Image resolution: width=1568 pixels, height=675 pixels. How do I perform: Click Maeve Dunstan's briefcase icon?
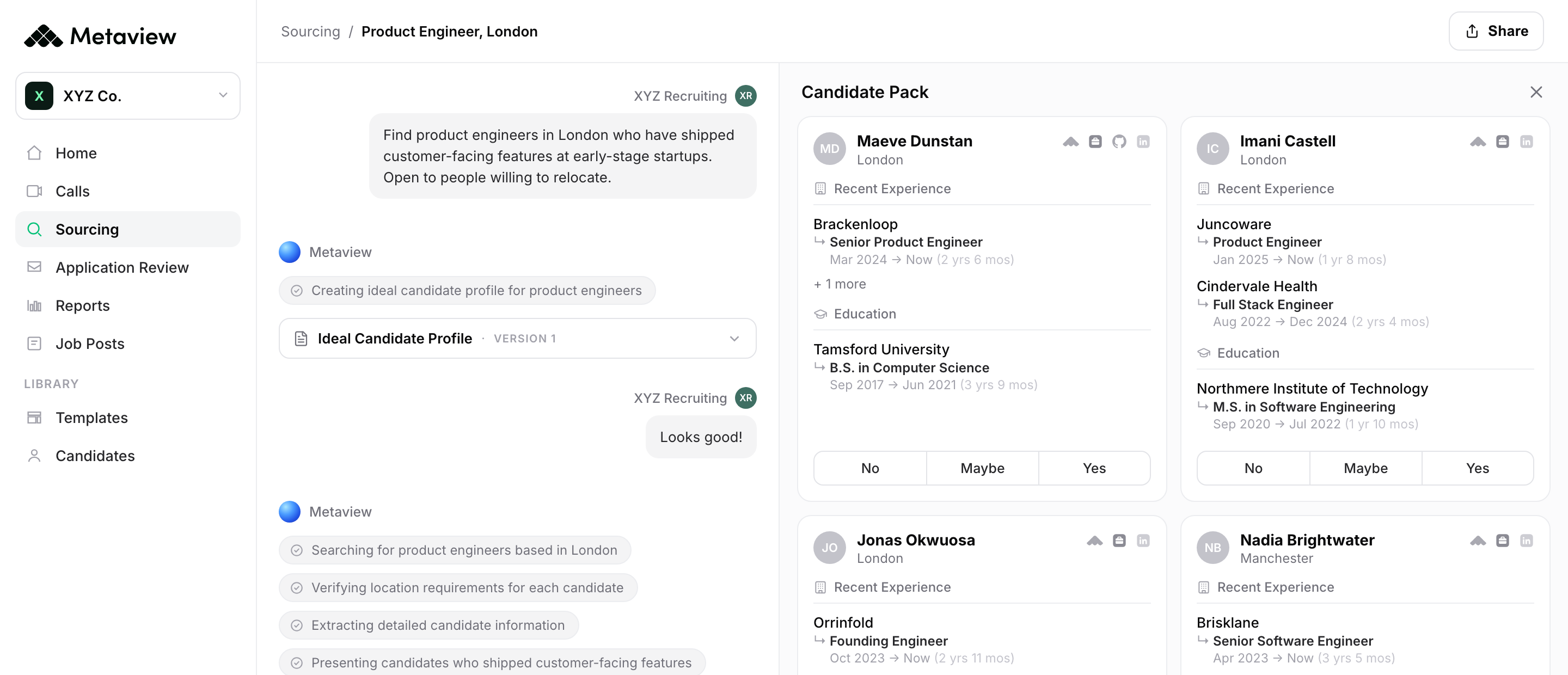click(1095, 142)
